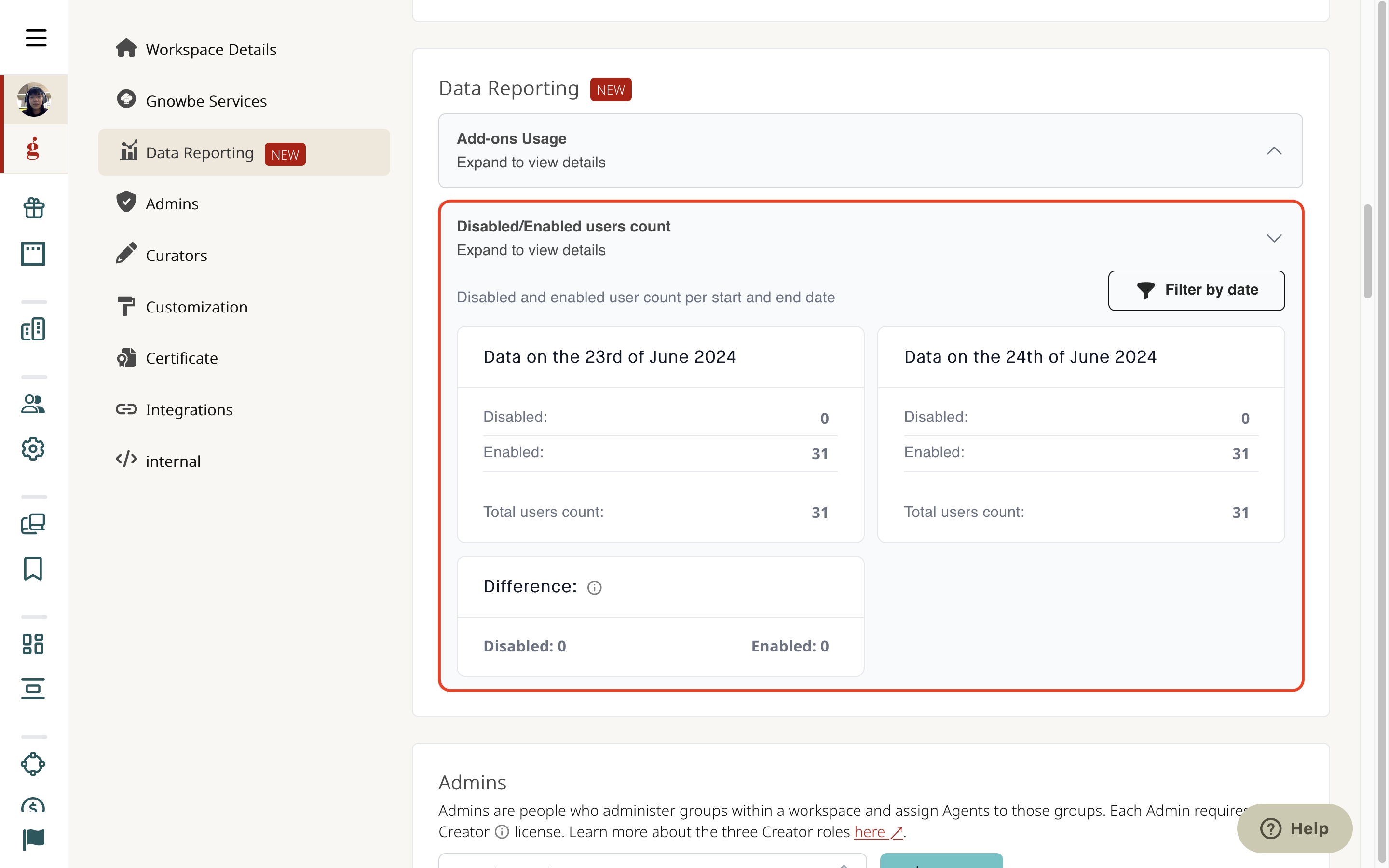Click the Admins dropdown input field
1389x868 pixels.
click(652, 861)
